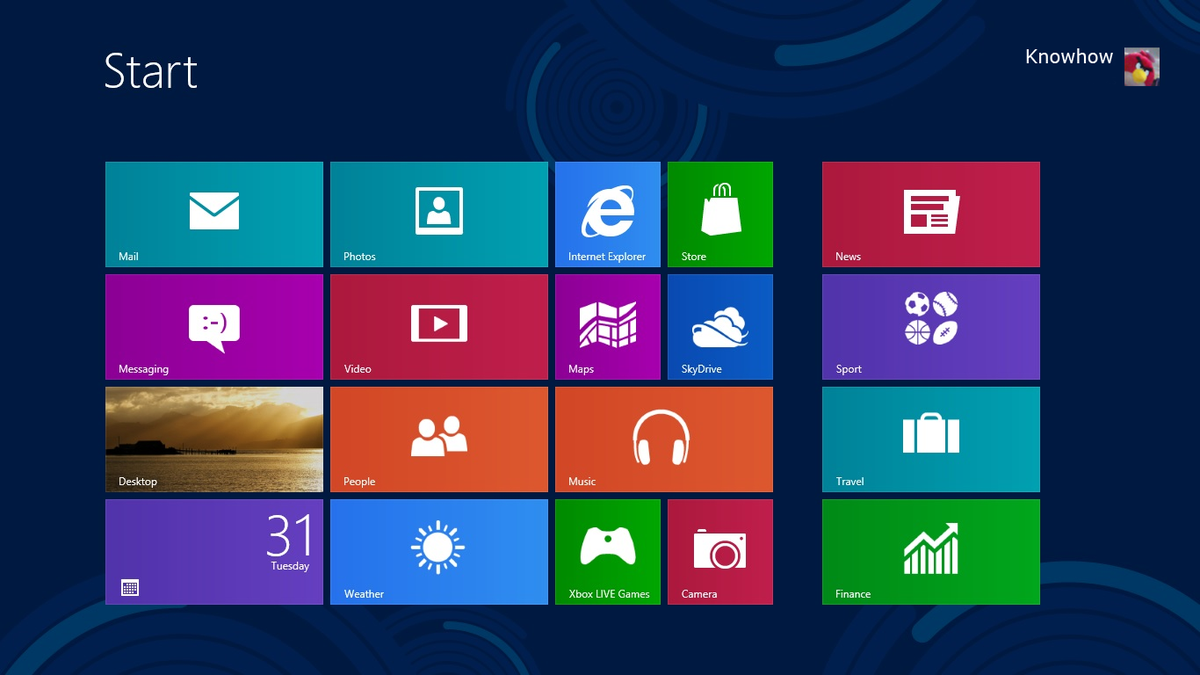Open the News newspaper icon
The height and width of the screenshot is (675, 1200).
(931, 211)
